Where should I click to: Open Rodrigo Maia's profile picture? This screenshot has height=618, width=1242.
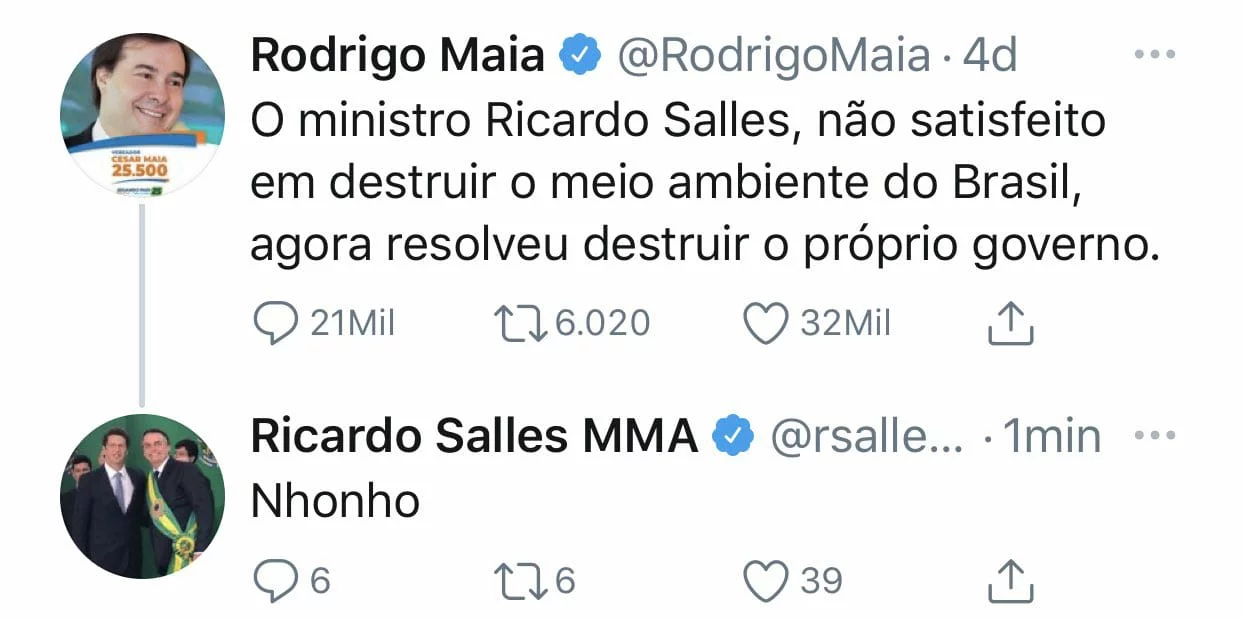[142, 115]
